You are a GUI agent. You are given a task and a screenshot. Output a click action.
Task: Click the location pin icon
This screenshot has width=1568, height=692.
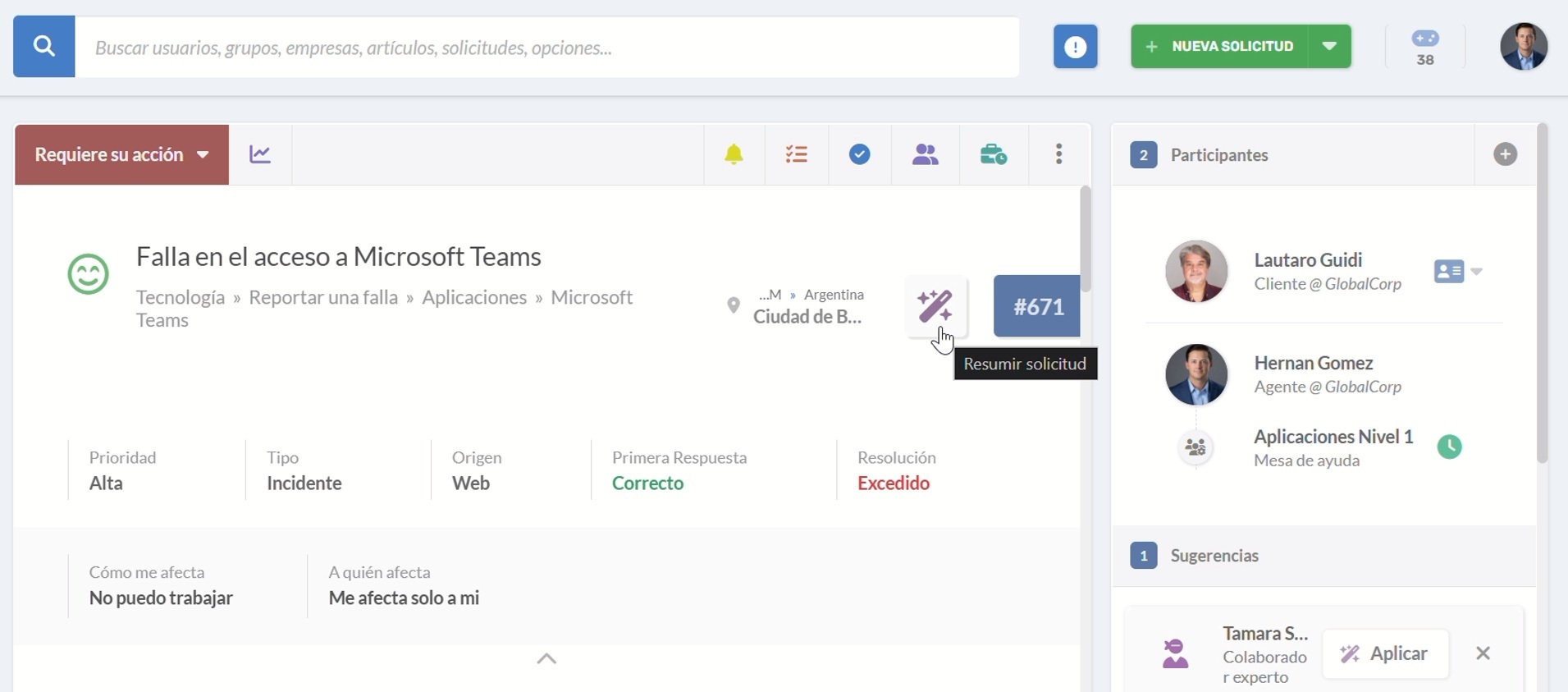tap(734, 305)
